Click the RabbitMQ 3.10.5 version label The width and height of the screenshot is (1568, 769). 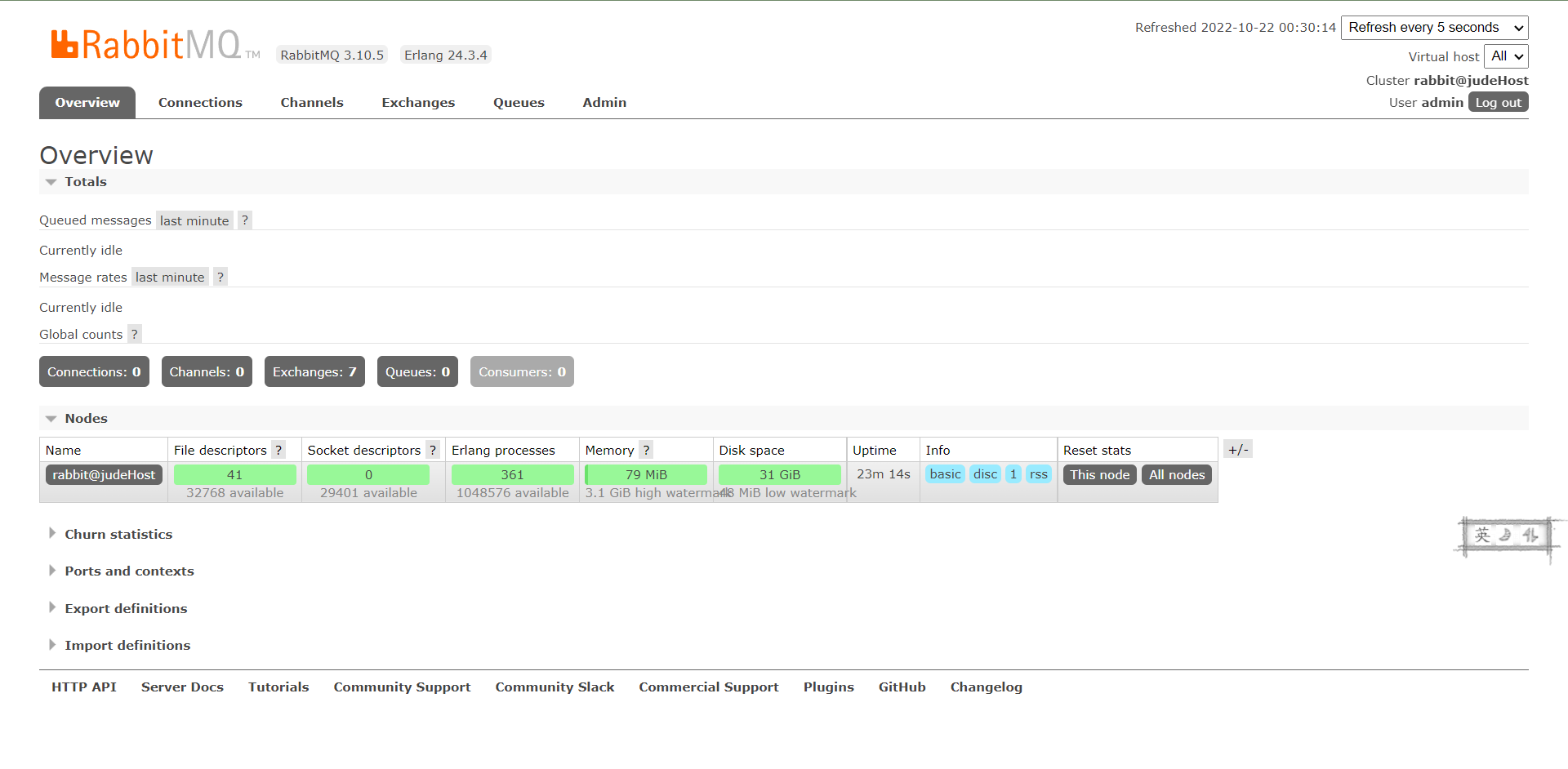coord(332,55)
